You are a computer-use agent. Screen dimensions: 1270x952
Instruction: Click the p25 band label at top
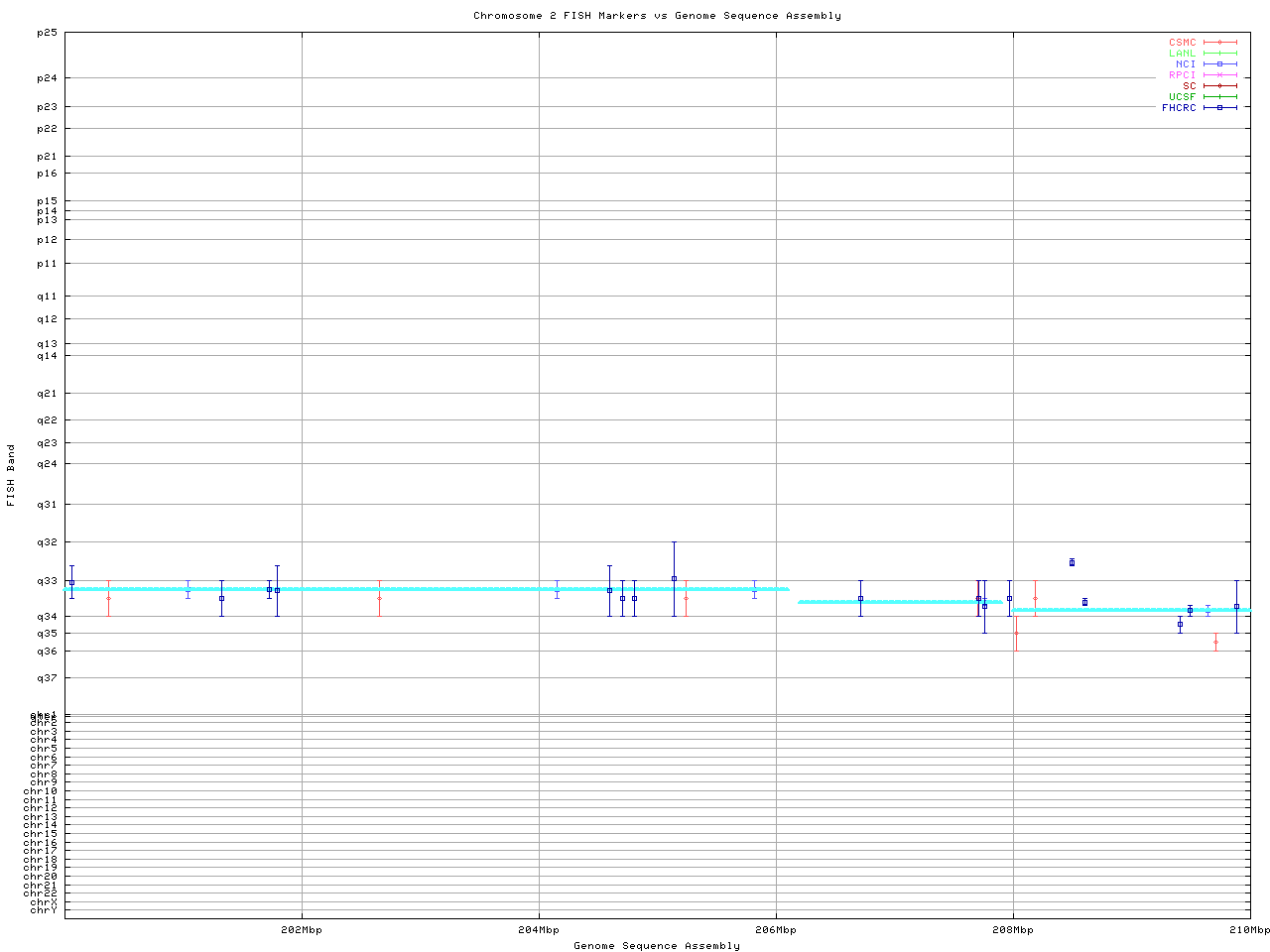[x=47, y=33]
